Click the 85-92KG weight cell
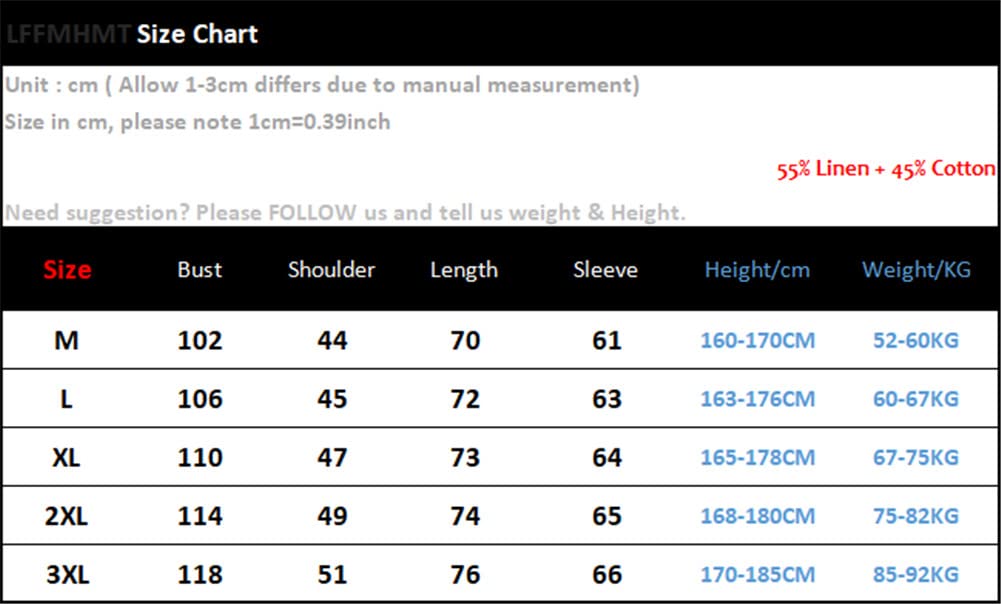 (916, 575)
